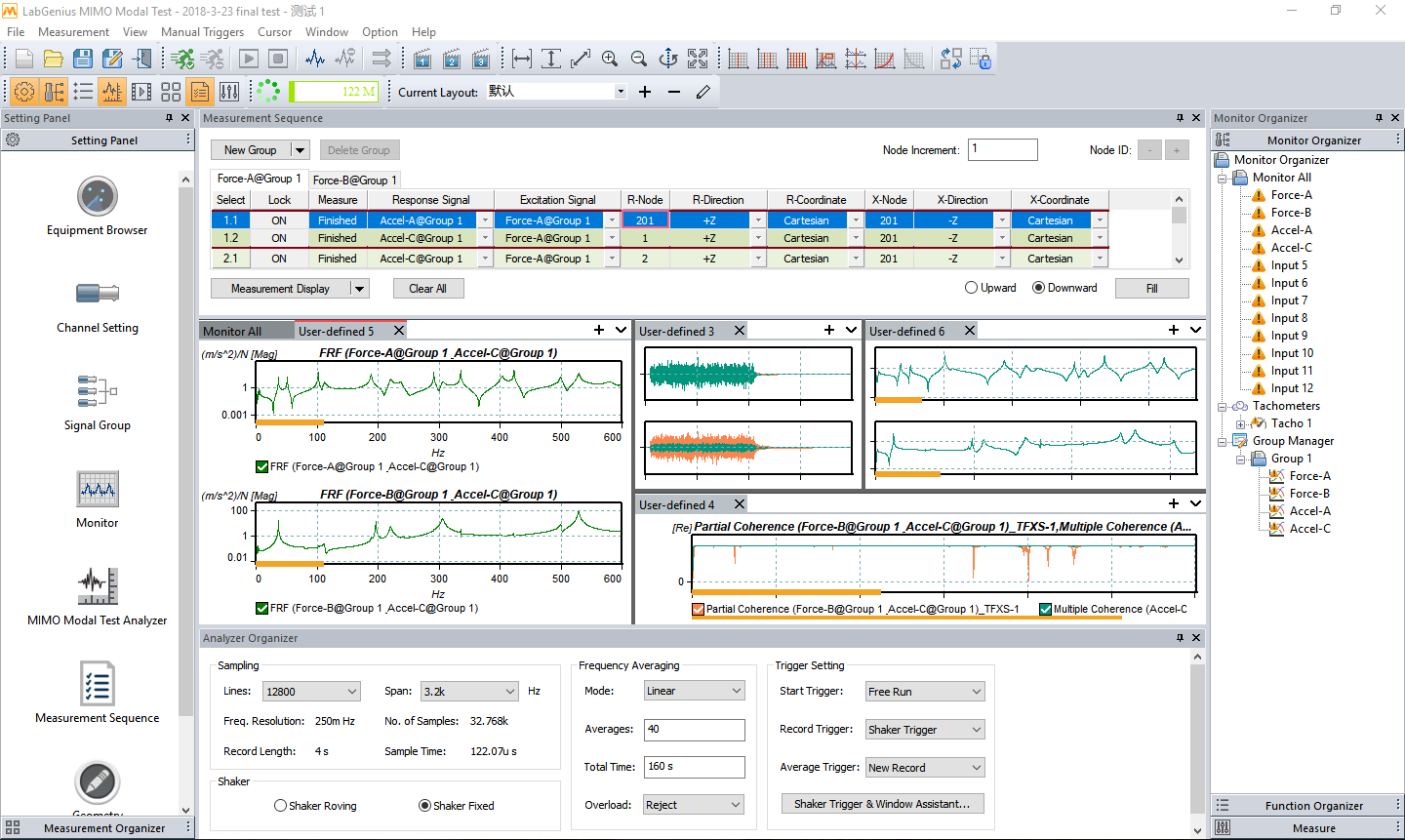The height and width of the screenshot is (840, 1405).
Task: Select the Downward radio button
Action: (1038, 288)
